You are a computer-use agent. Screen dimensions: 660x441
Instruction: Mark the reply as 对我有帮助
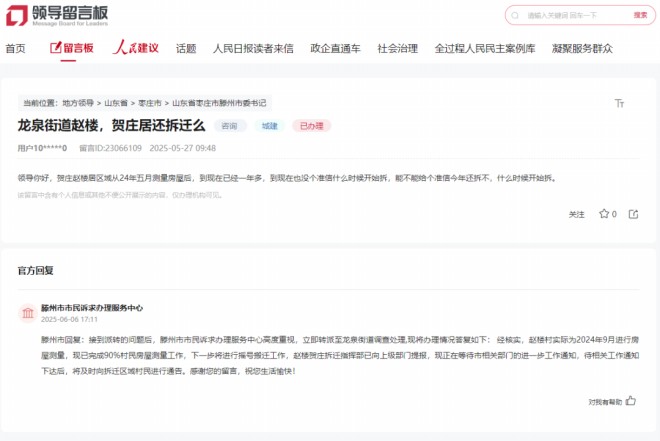click(604, 401)
